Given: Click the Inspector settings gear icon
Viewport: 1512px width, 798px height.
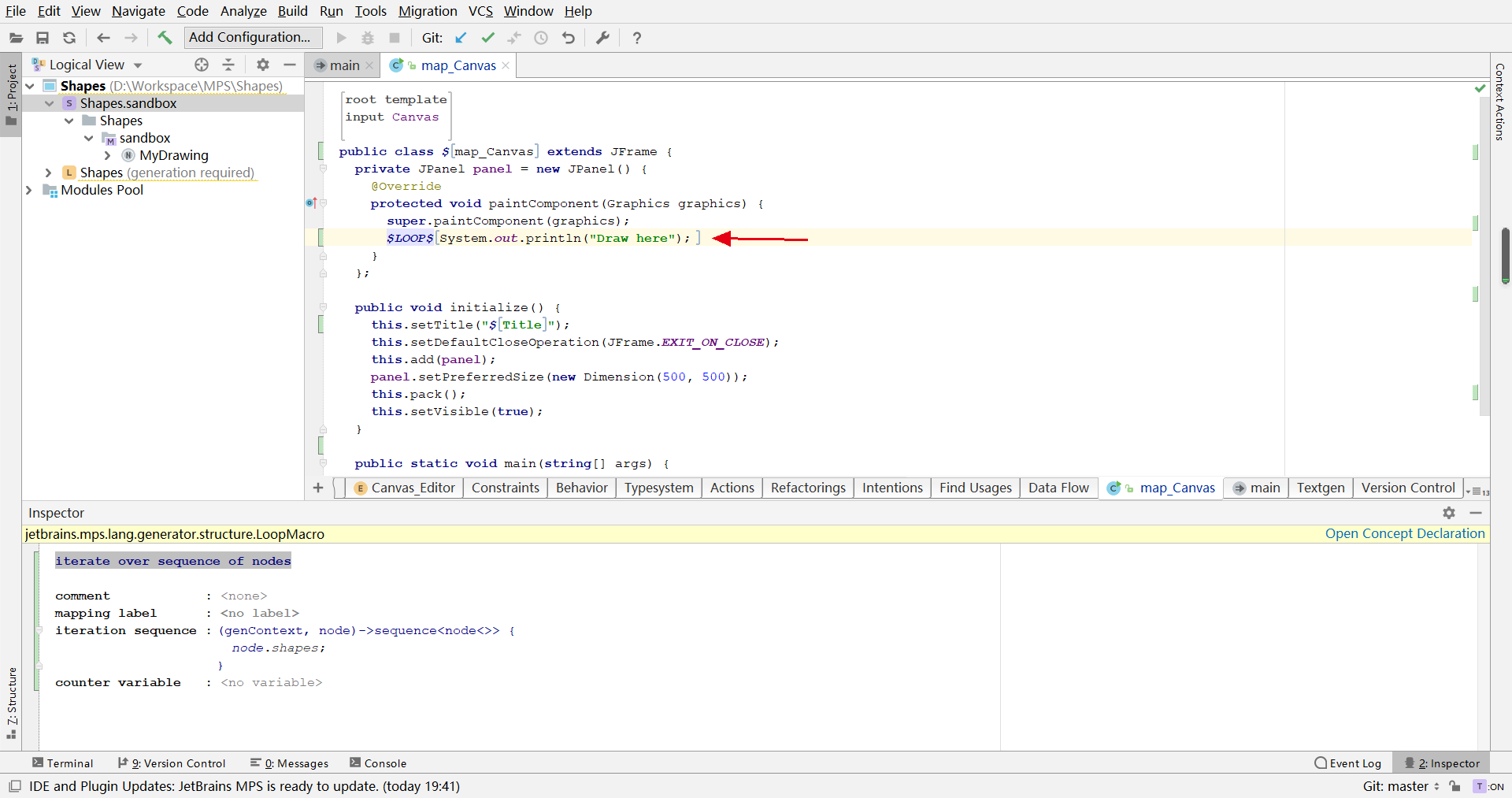Looking at the screenshot, I should 1449,513.
